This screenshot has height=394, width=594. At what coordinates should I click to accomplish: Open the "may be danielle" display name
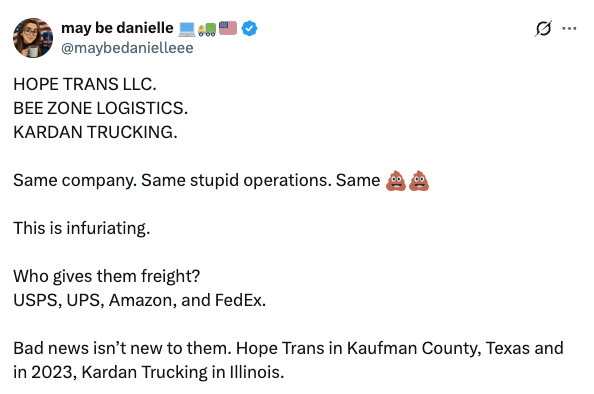pyautogui.click(x=117, y=28)
